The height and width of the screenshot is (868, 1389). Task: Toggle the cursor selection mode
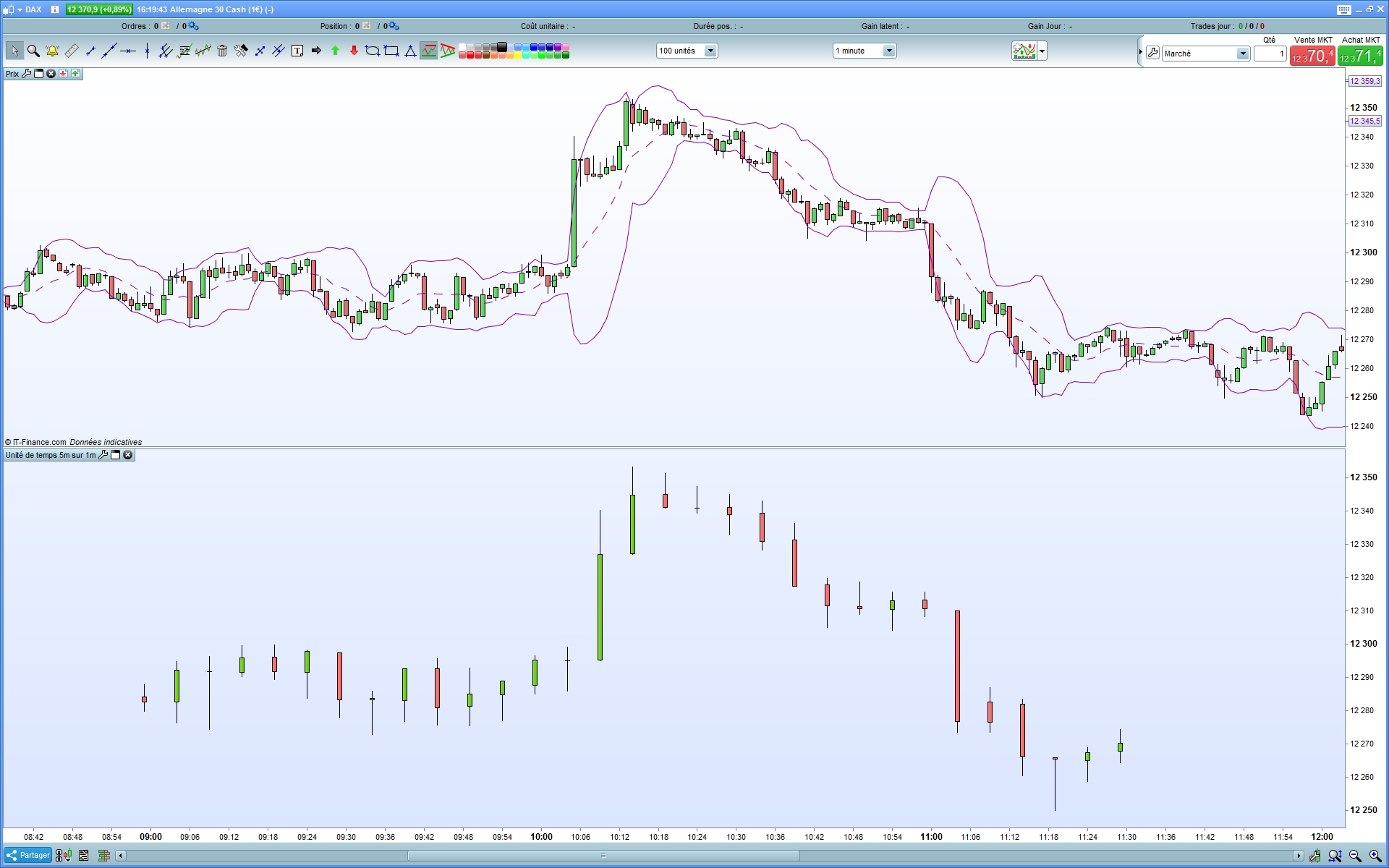click(x=14, y=51)
